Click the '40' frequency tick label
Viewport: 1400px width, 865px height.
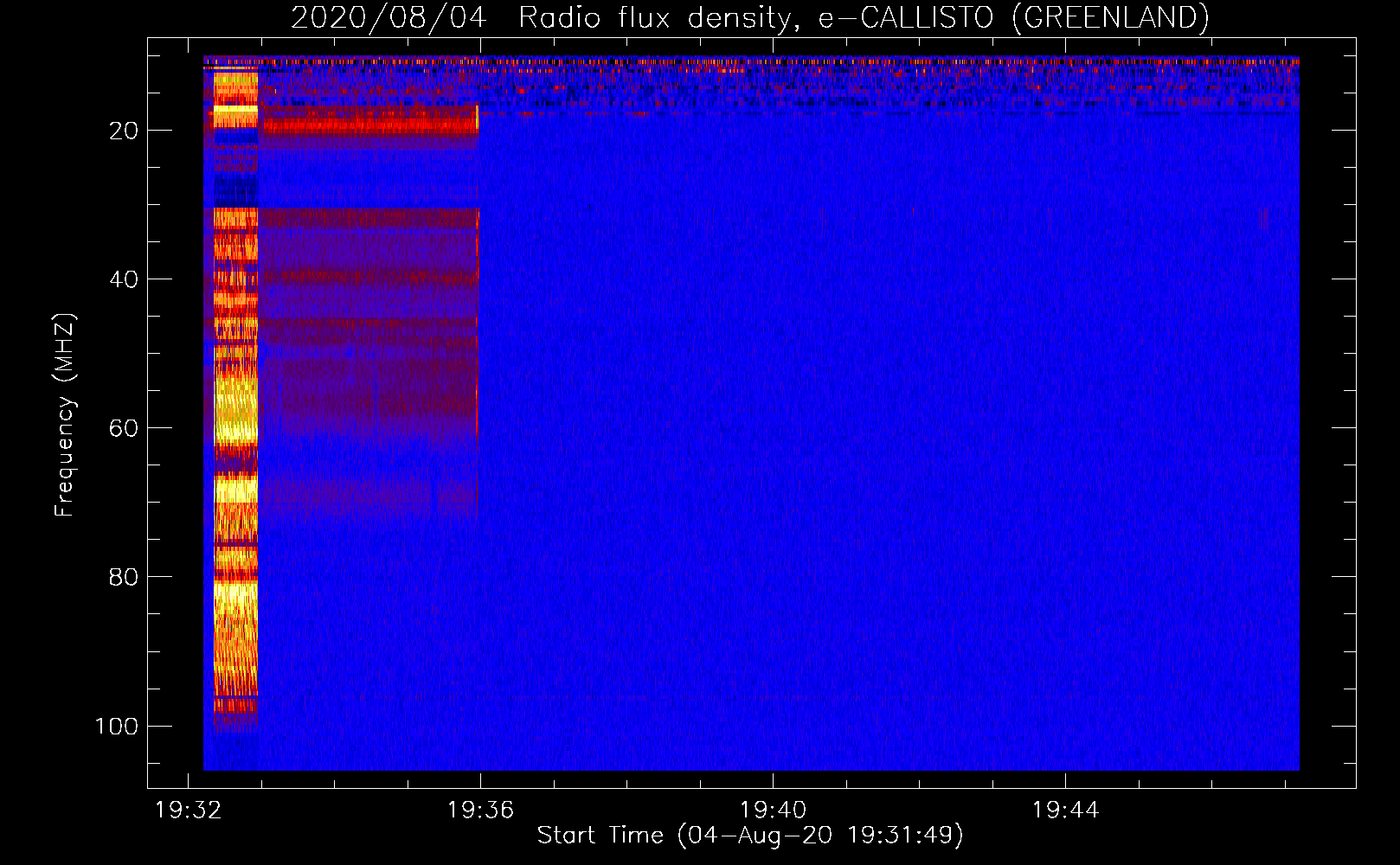point(124,279)
